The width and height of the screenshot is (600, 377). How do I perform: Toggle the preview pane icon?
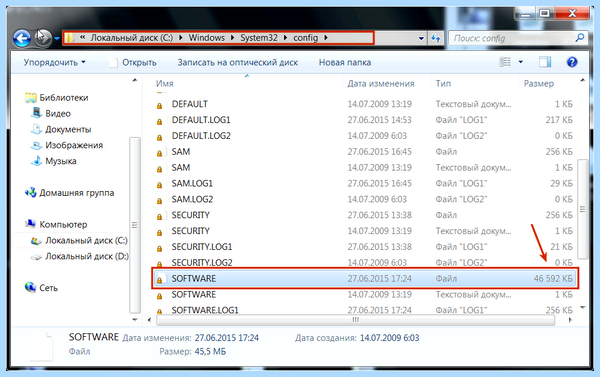click(x=545, y=62)
